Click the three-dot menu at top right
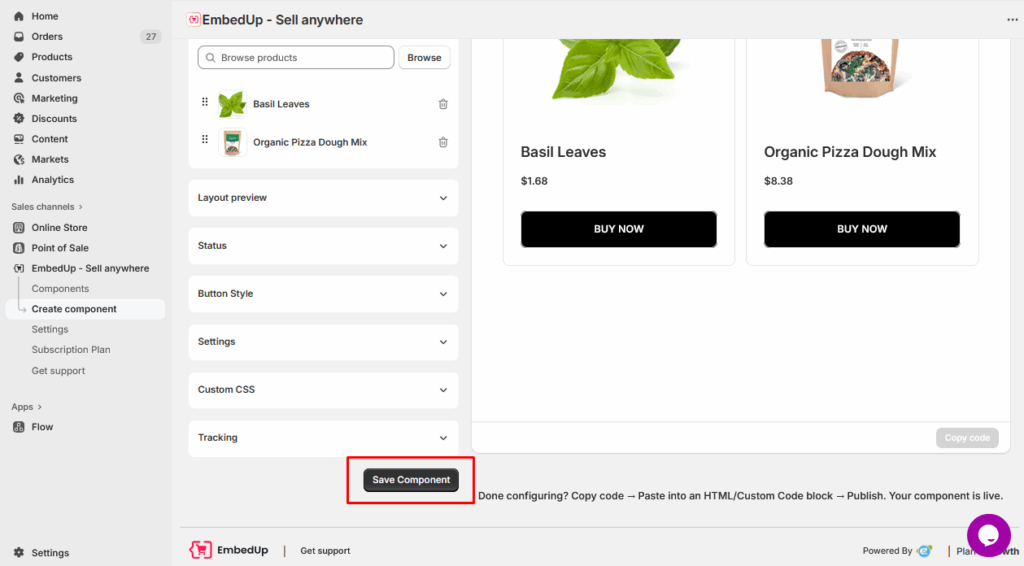Screen dimensions: 1024x566 pos(1012,20)
